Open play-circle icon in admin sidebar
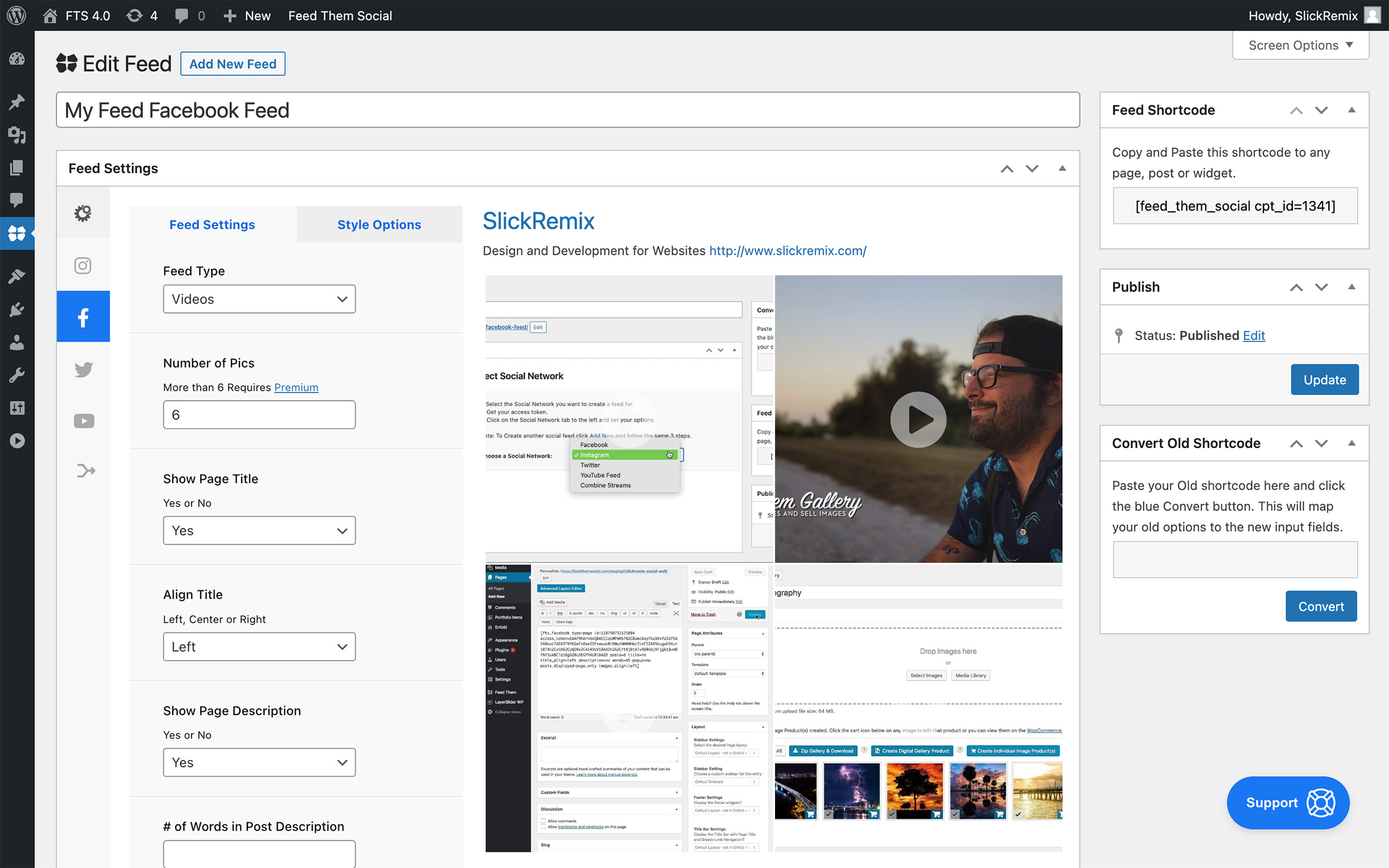The width and height of the screenshot is (1389, 868). tap(17, 441)
